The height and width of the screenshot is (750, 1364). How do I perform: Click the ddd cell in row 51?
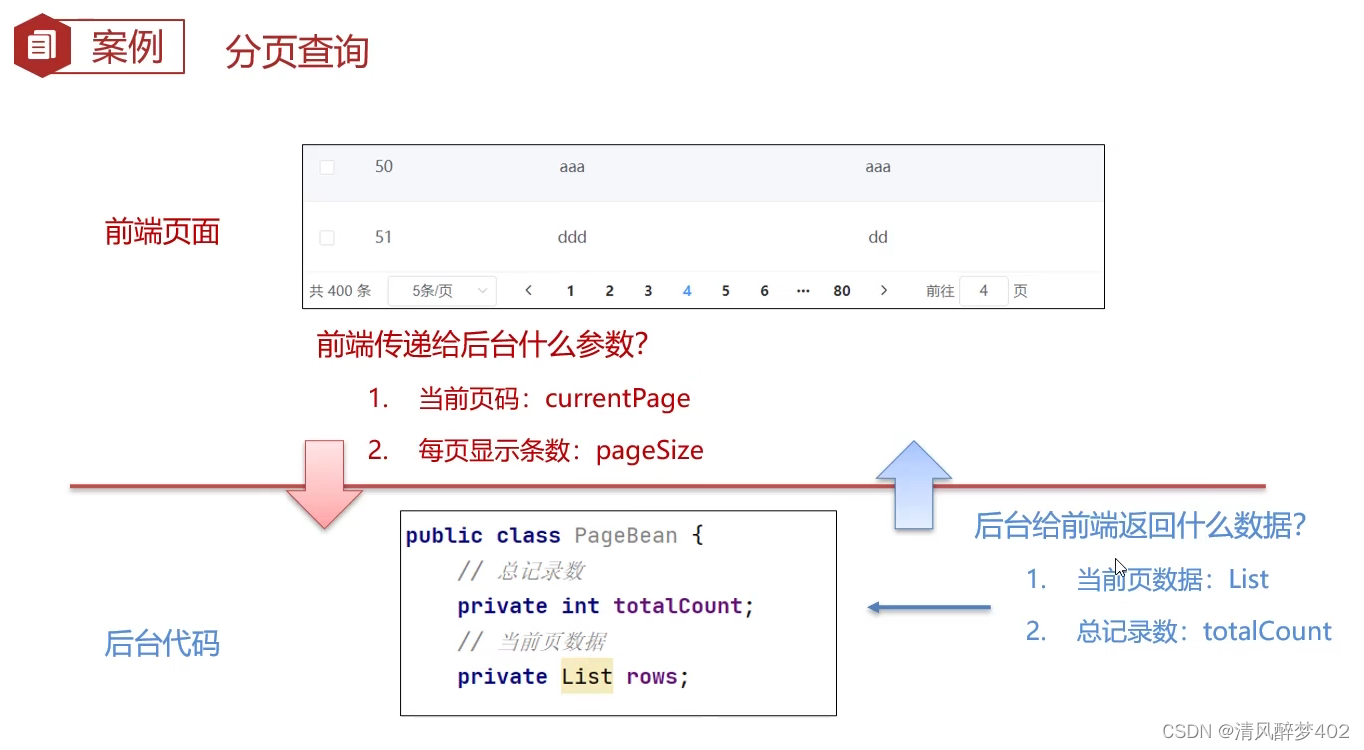click(x=572, y=238)
